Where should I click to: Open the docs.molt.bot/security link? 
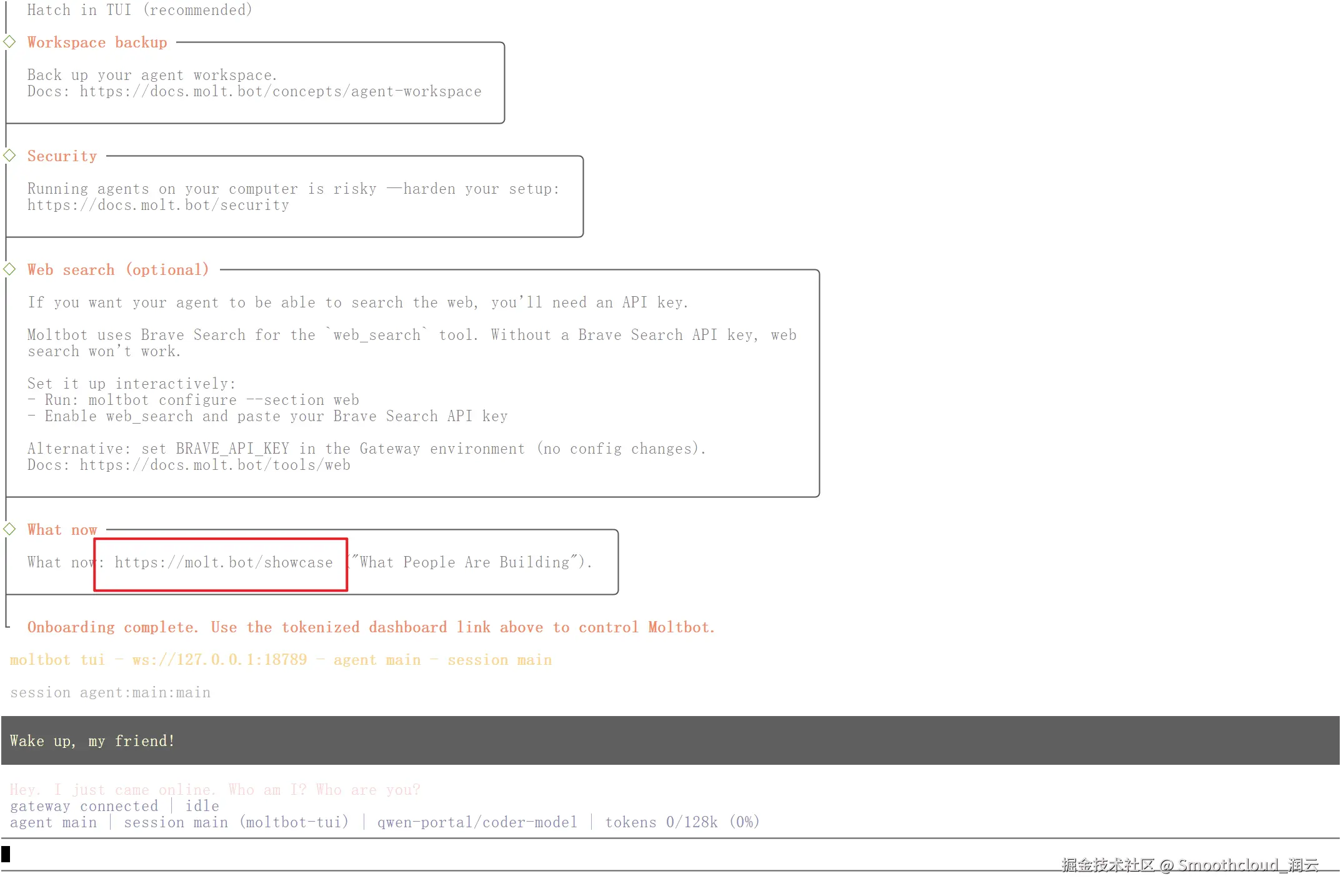click(x=158, y=206)
